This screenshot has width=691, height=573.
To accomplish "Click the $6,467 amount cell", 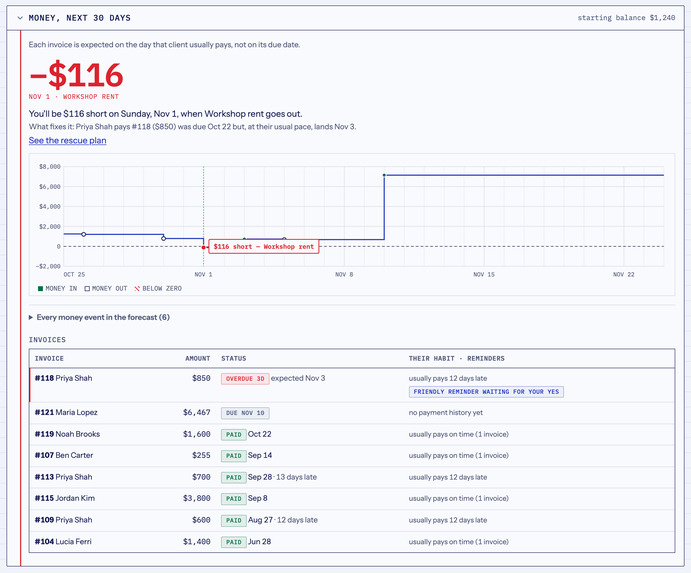I will pos(197,413).
